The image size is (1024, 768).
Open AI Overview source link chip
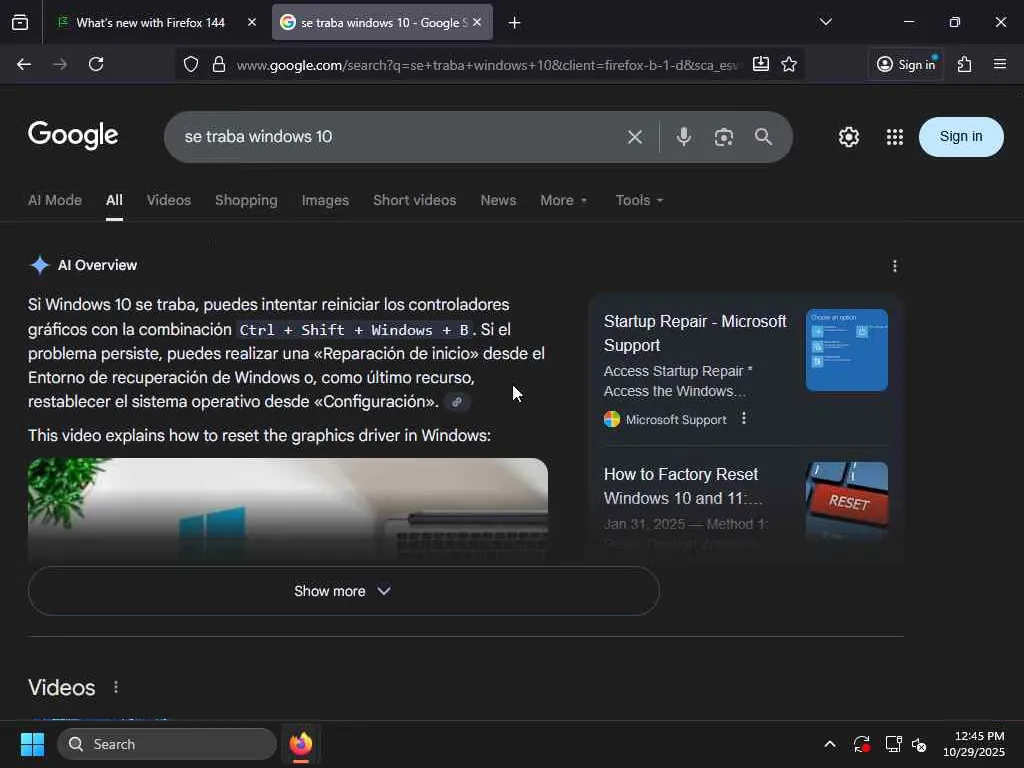[457, 402]
